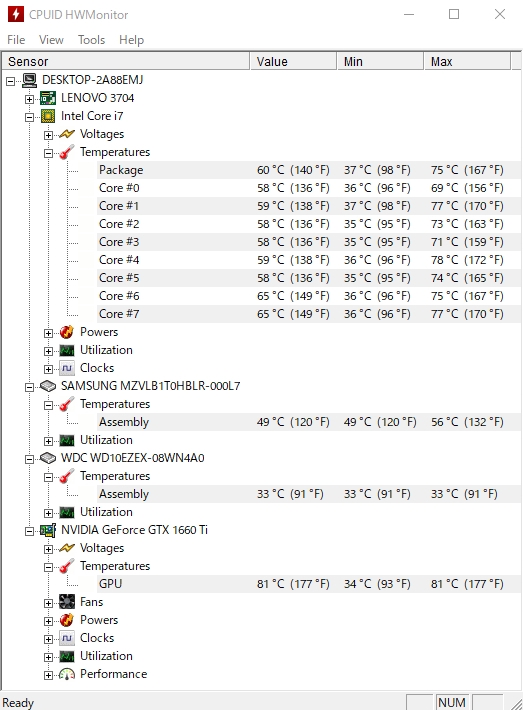523x710 pixels.
Task: Expand the LENOVO 3704 tree node
Action: (29, 99)
